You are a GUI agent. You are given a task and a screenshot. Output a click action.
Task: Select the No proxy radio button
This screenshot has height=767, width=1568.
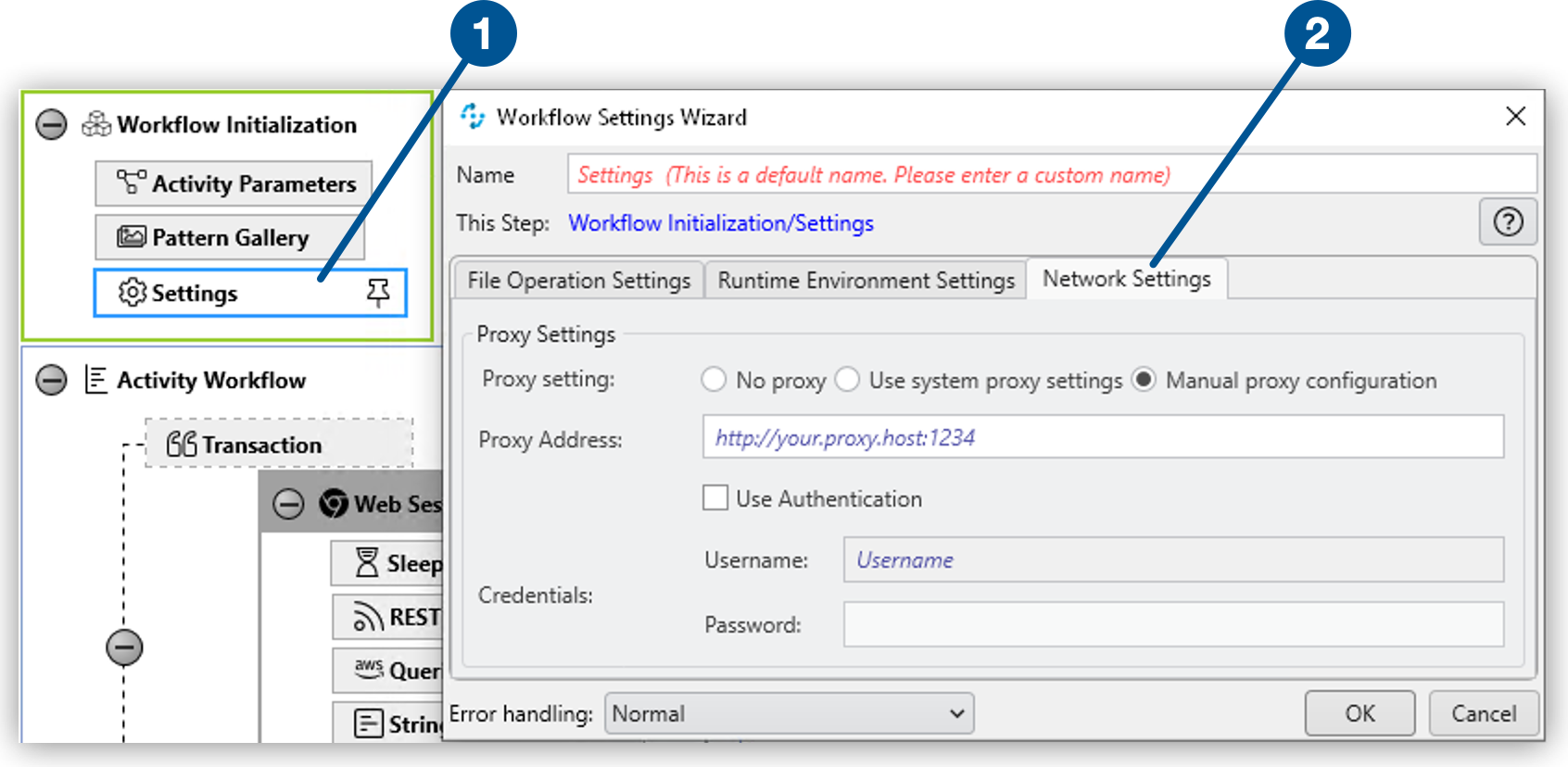(714, 380)
